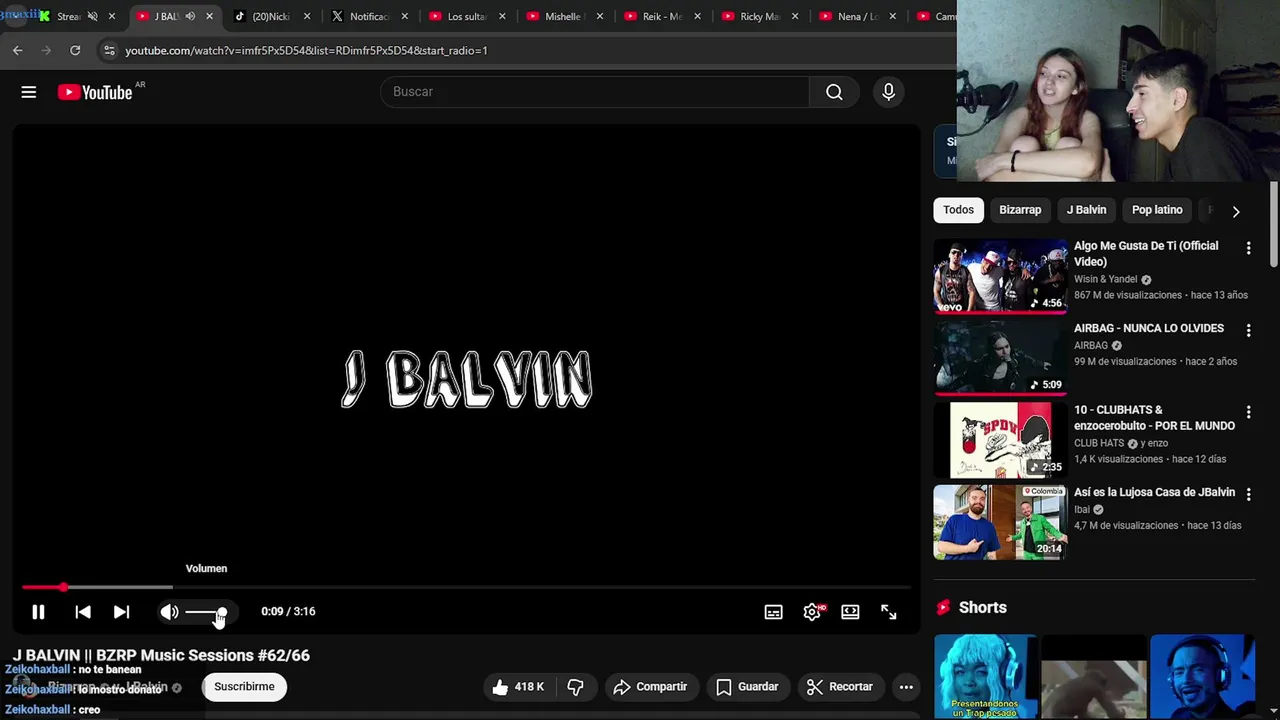The height and width of the screenshot is (720, 1280).
Task: Switch to the Nena tab
Action: point(855,16)
